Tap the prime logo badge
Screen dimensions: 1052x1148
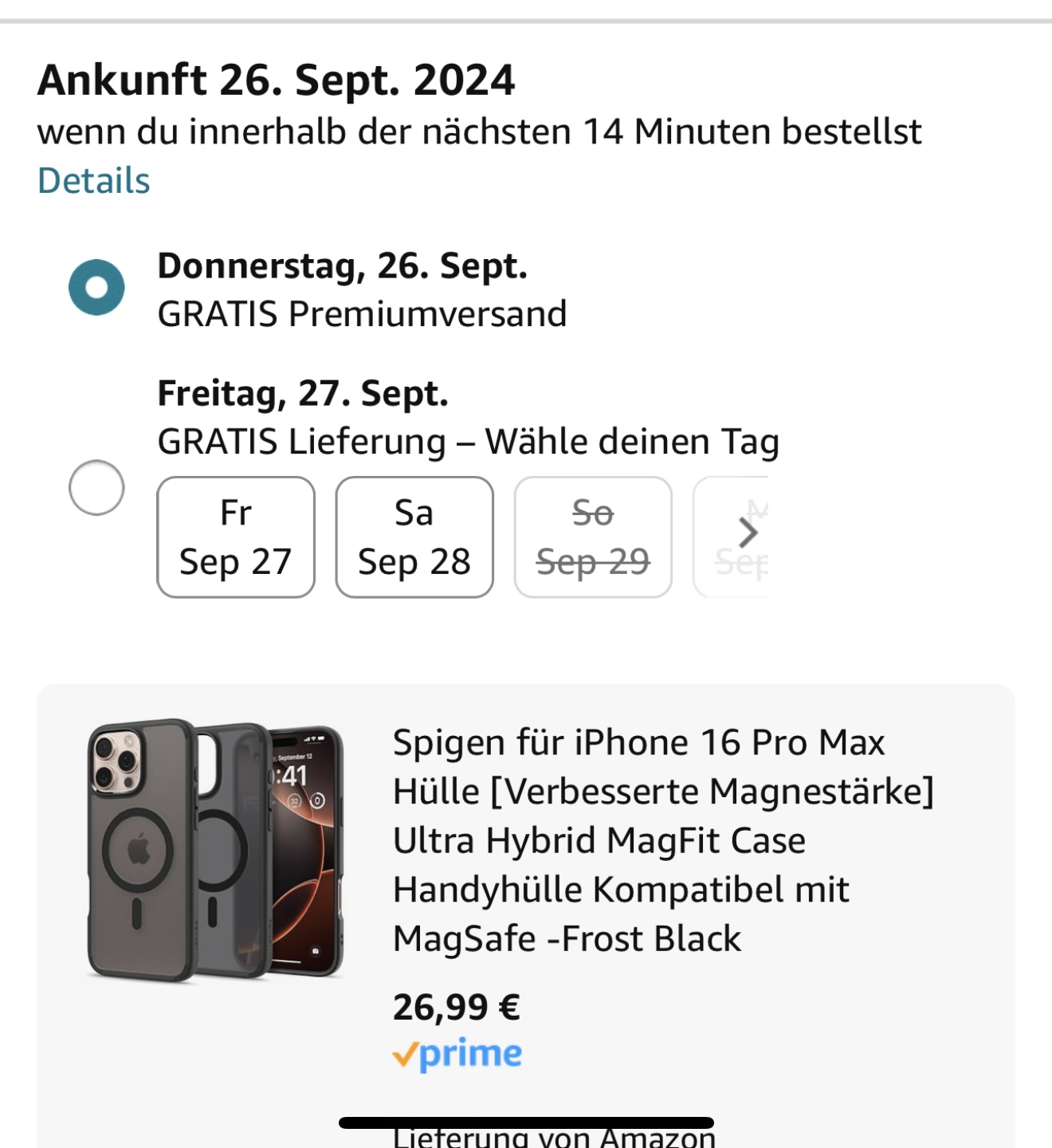pyautogui.click(x=470, y=1054)
